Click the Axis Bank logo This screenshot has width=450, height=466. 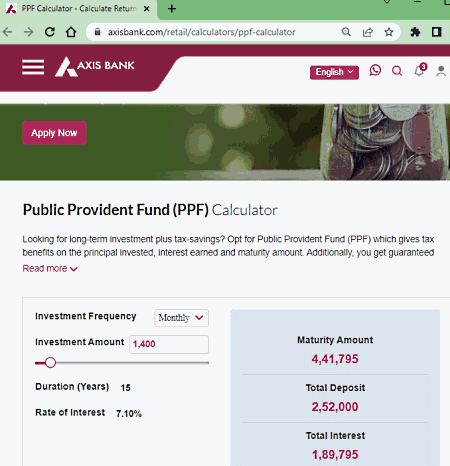tap(95, 66)
